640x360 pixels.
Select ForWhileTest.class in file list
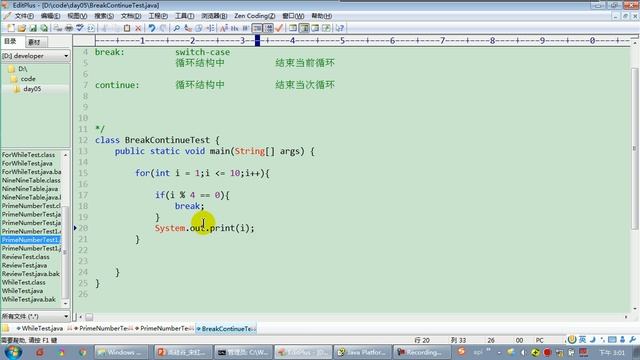28,155
